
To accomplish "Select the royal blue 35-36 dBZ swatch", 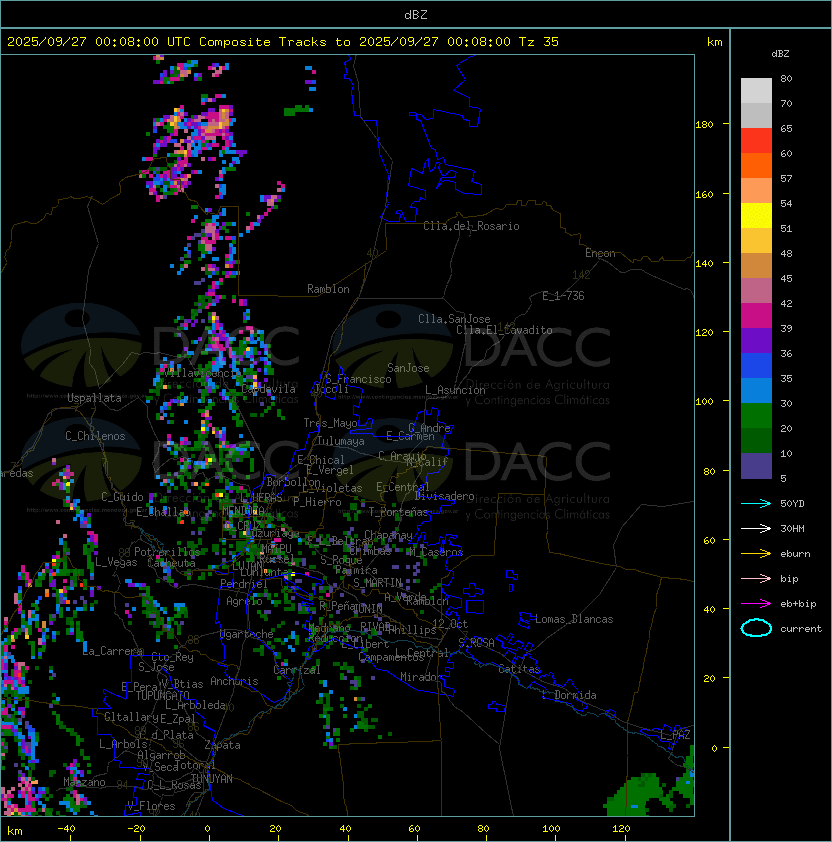I will [x=756, y=366].
